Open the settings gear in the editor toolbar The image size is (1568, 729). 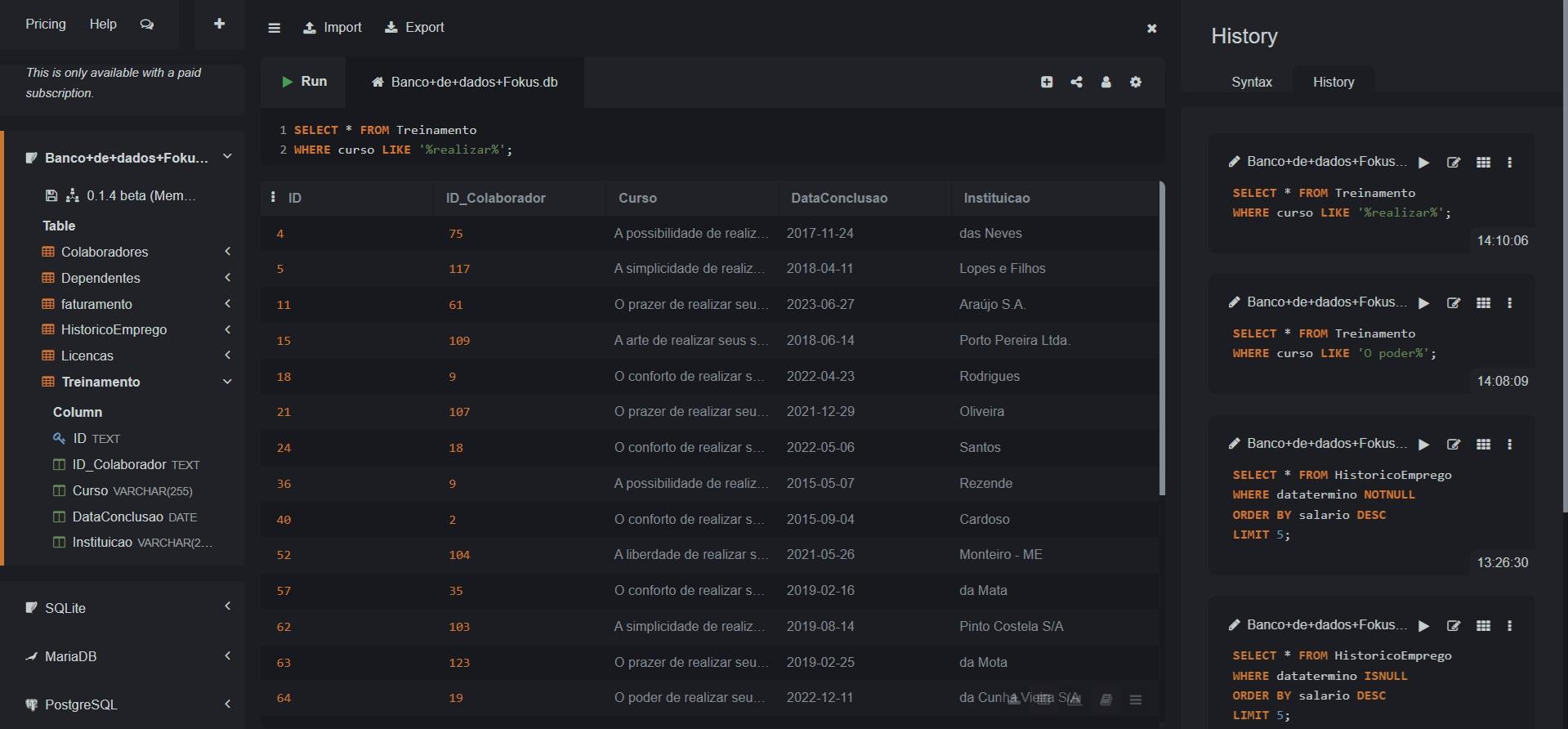pos(1136,82)
